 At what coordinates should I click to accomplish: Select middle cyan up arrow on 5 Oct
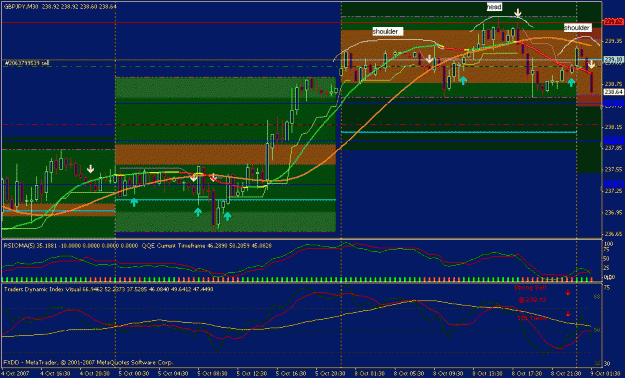(198, 212)
